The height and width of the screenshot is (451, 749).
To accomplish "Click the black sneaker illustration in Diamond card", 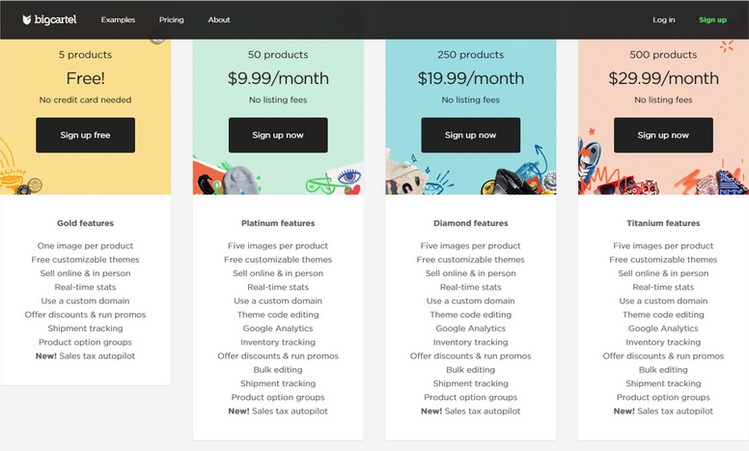I will tap(515, 182).
